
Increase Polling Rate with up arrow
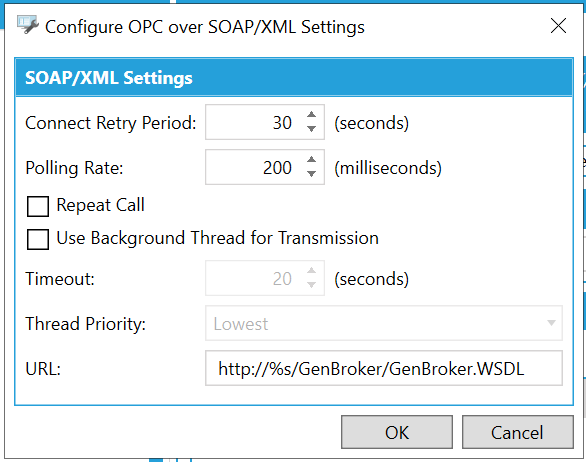coord(311,160)
